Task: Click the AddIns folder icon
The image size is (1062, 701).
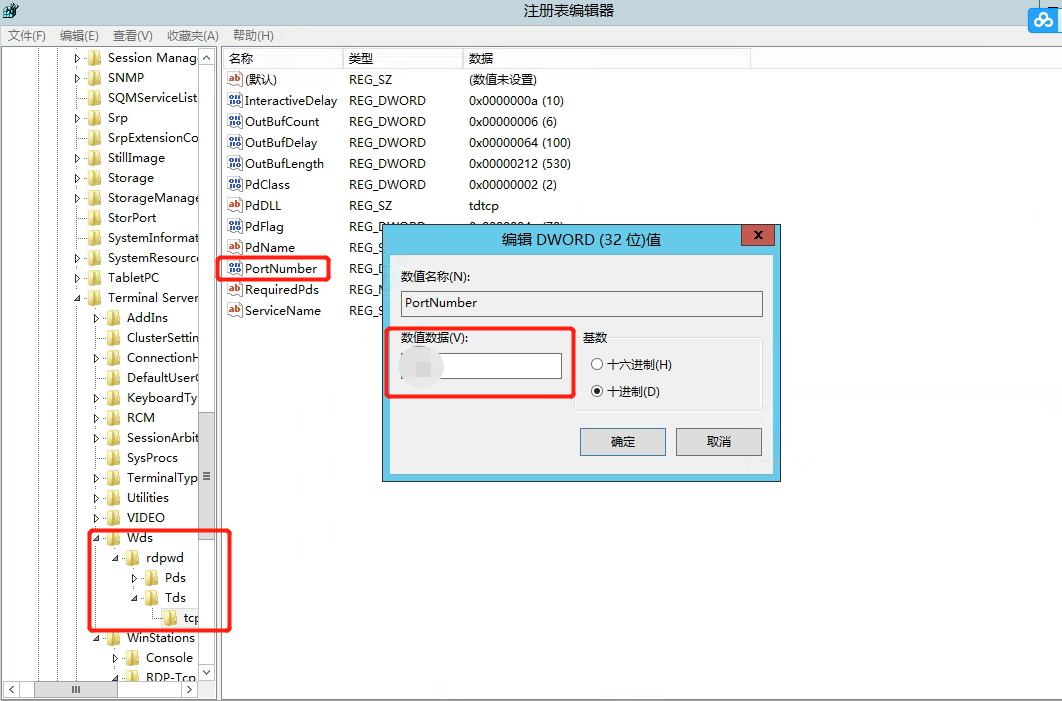Action: 114,318
